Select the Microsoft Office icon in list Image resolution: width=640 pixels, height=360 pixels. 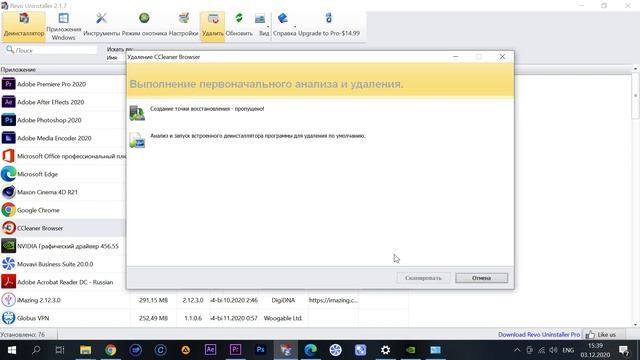click(x=8, y=156)
